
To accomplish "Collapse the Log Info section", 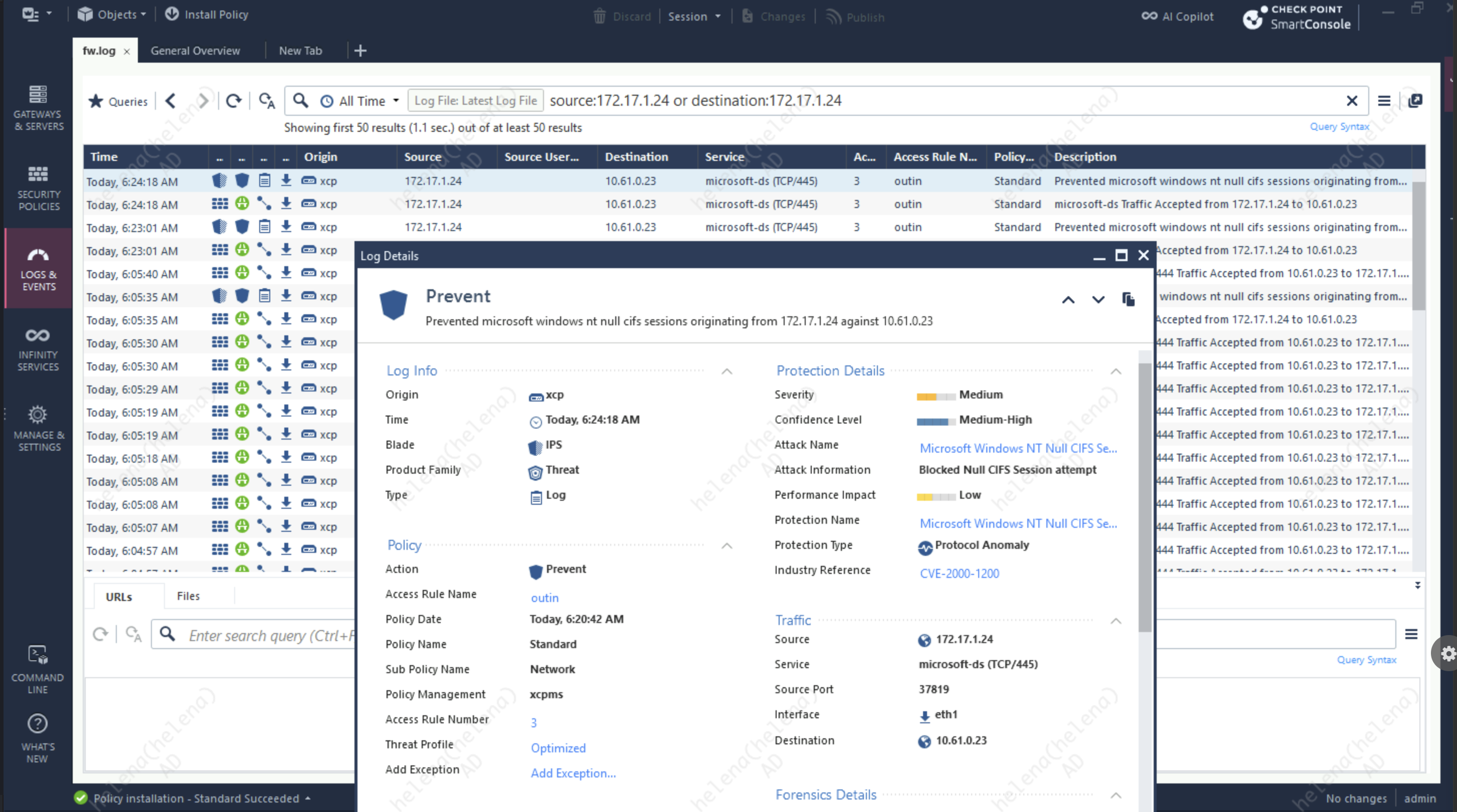I will point(727,371).
